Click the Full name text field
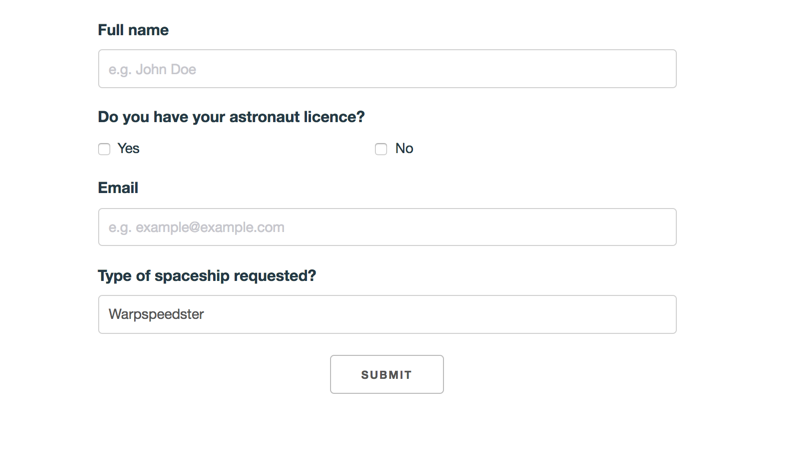The image size is (800, 473). point(387,69)
